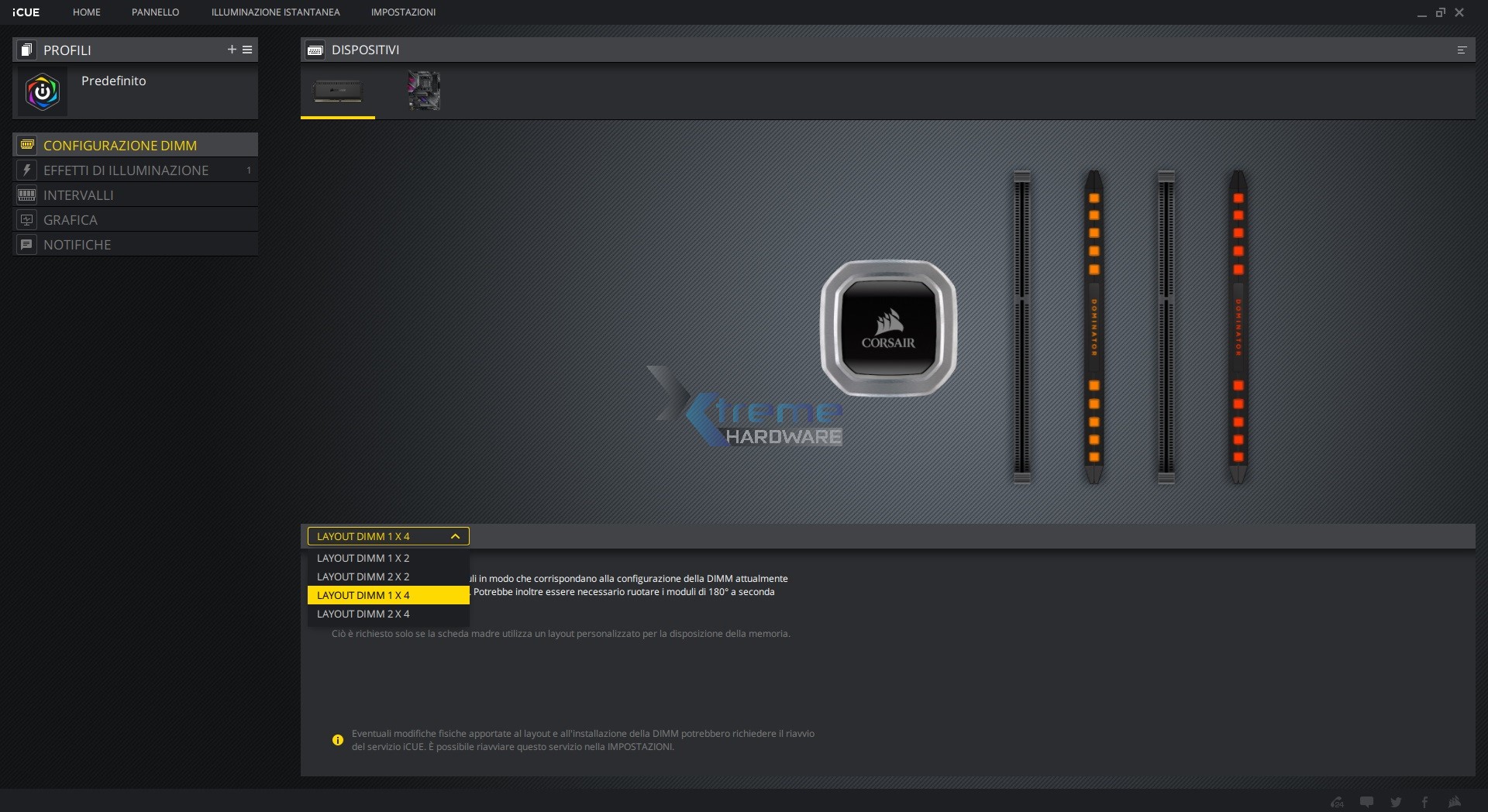The image size is (1488, 812).
Task: Open the Twitter icon in footer
Action: tap(1396, 802)
